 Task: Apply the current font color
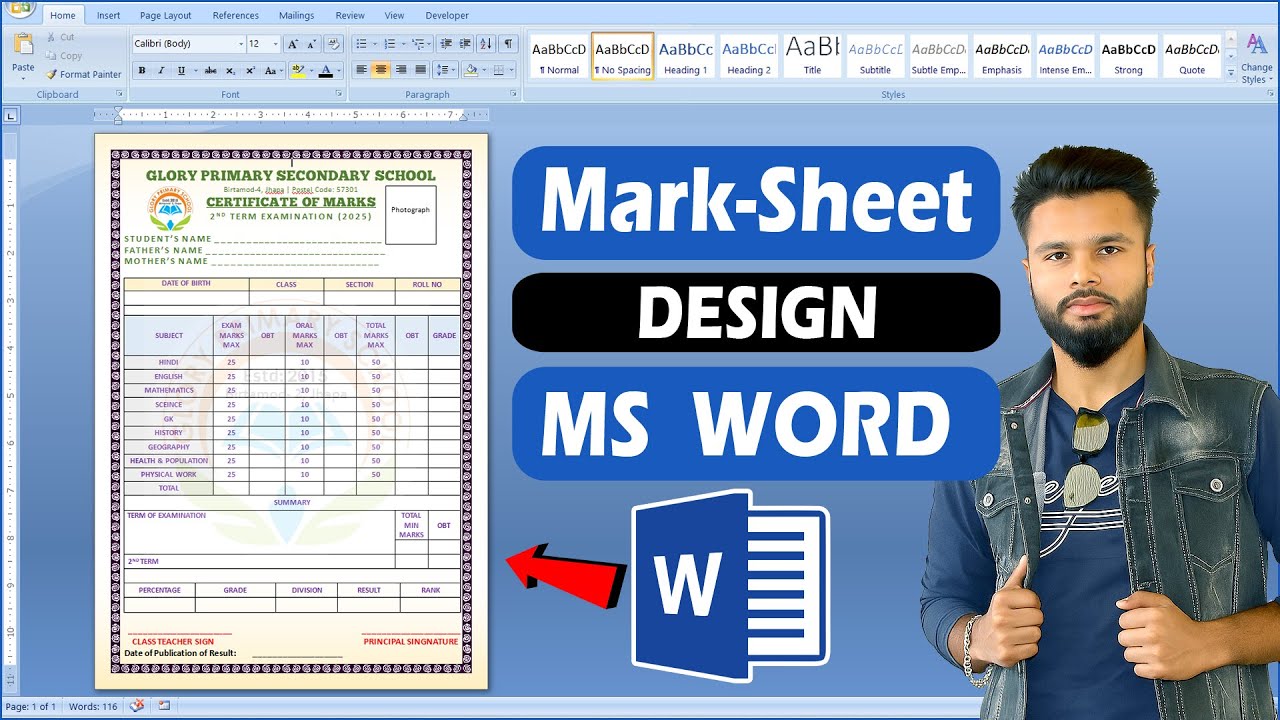tap(325, 70)
